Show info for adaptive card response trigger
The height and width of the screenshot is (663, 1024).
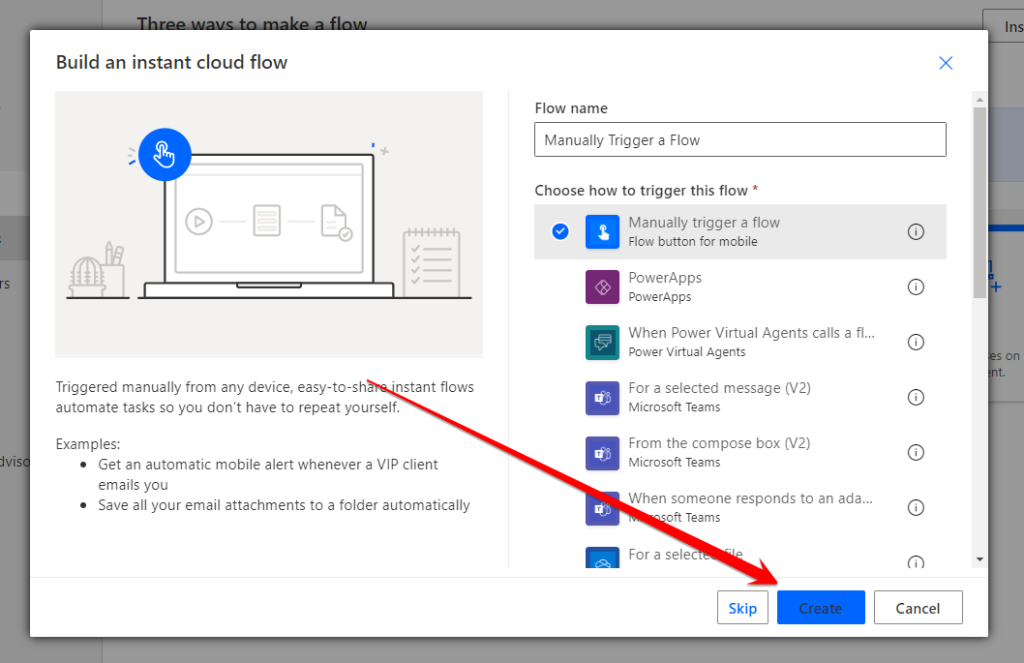click(x=916, y=508)
